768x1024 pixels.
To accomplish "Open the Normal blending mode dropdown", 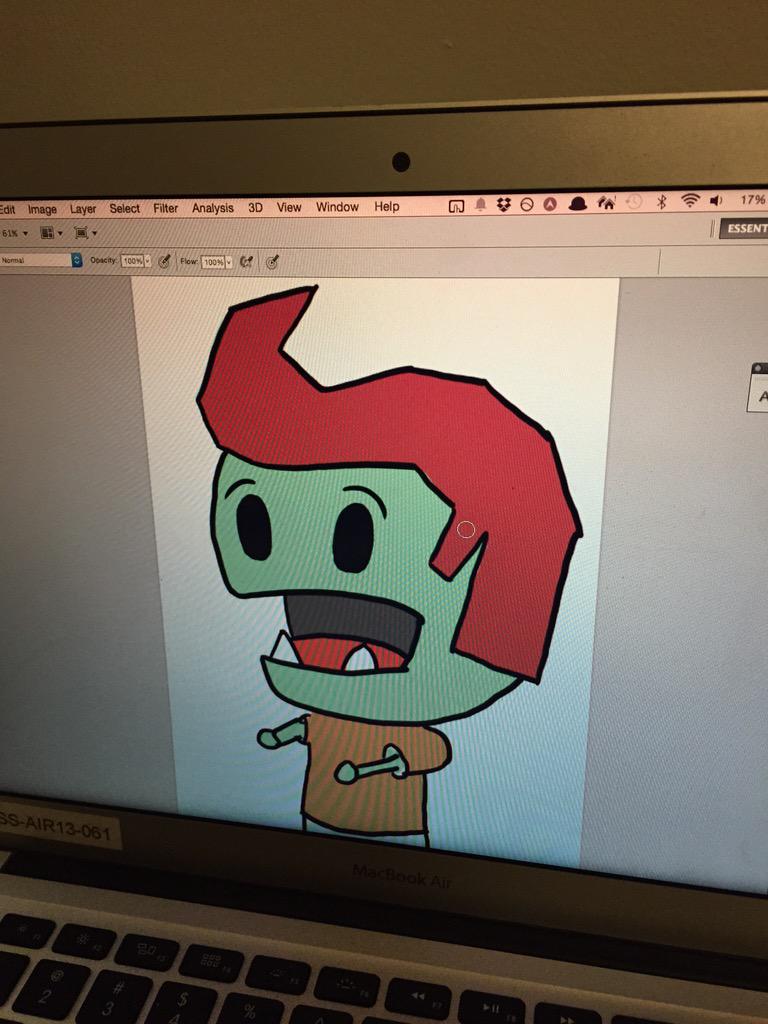I will [40, 260].
